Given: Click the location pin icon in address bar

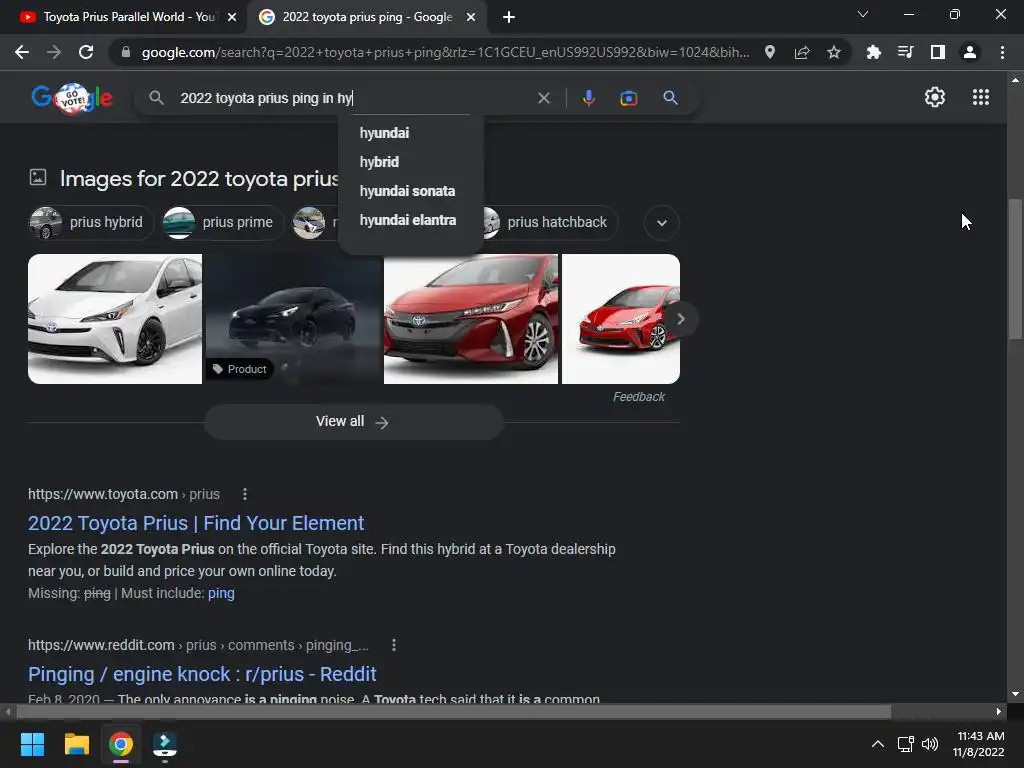Looking at the screenshot, I should (x=770, y=52).
